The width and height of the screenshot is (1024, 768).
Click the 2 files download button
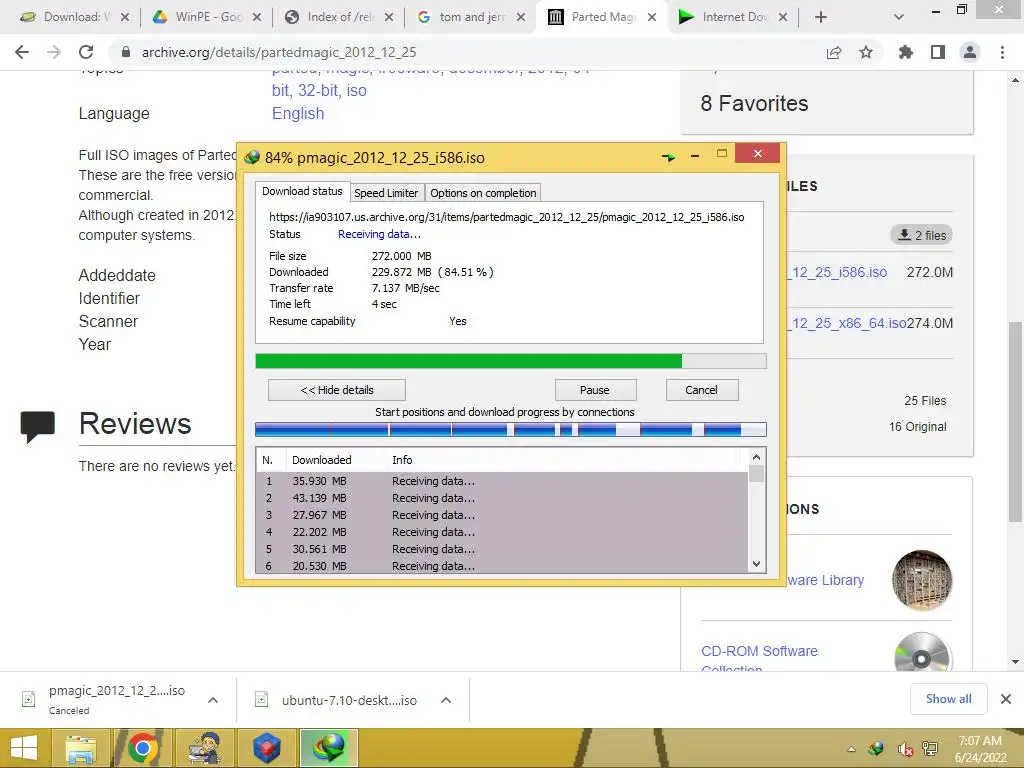point(921,235)
